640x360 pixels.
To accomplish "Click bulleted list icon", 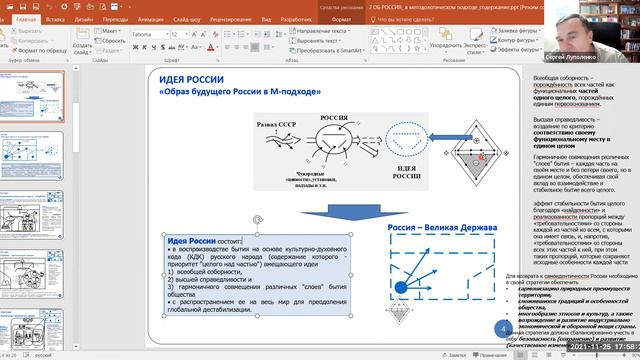I will [x=228, y=34].
